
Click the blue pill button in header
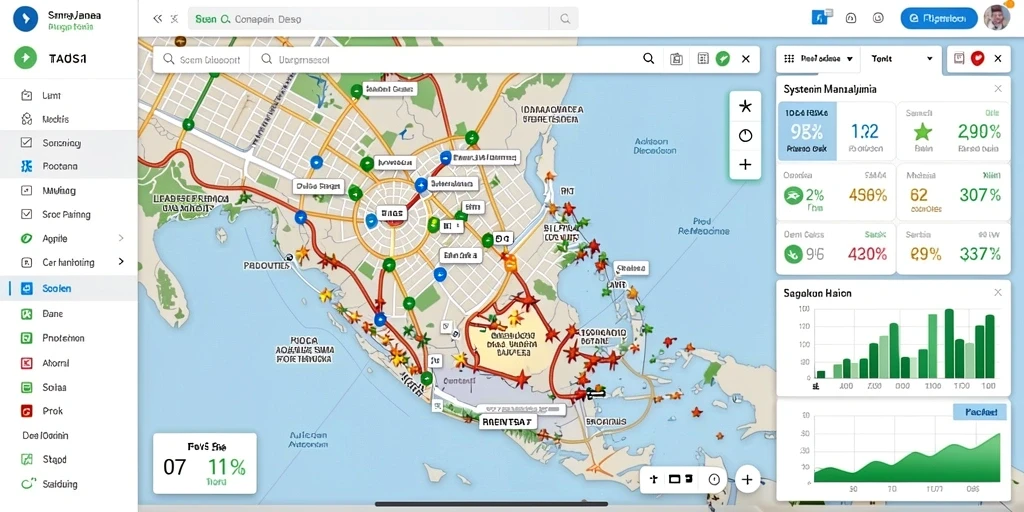coord(938,19)
